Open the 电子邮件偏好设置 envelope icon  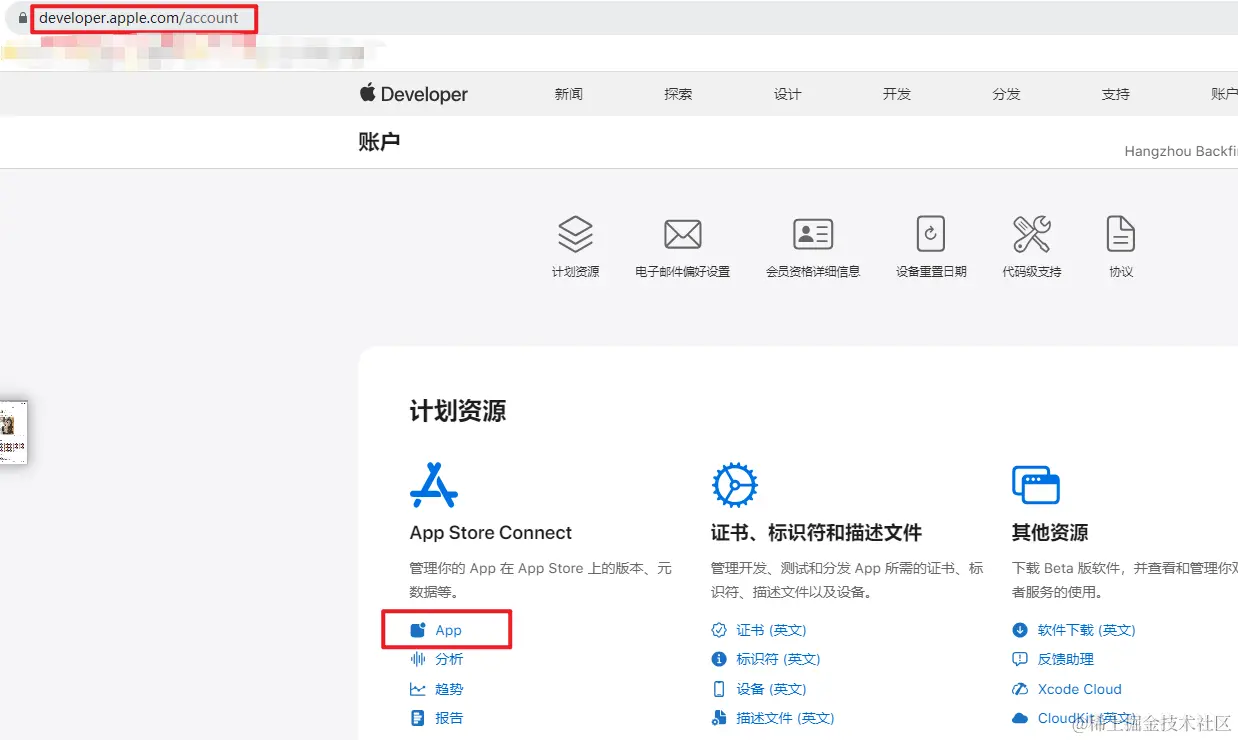682,235
